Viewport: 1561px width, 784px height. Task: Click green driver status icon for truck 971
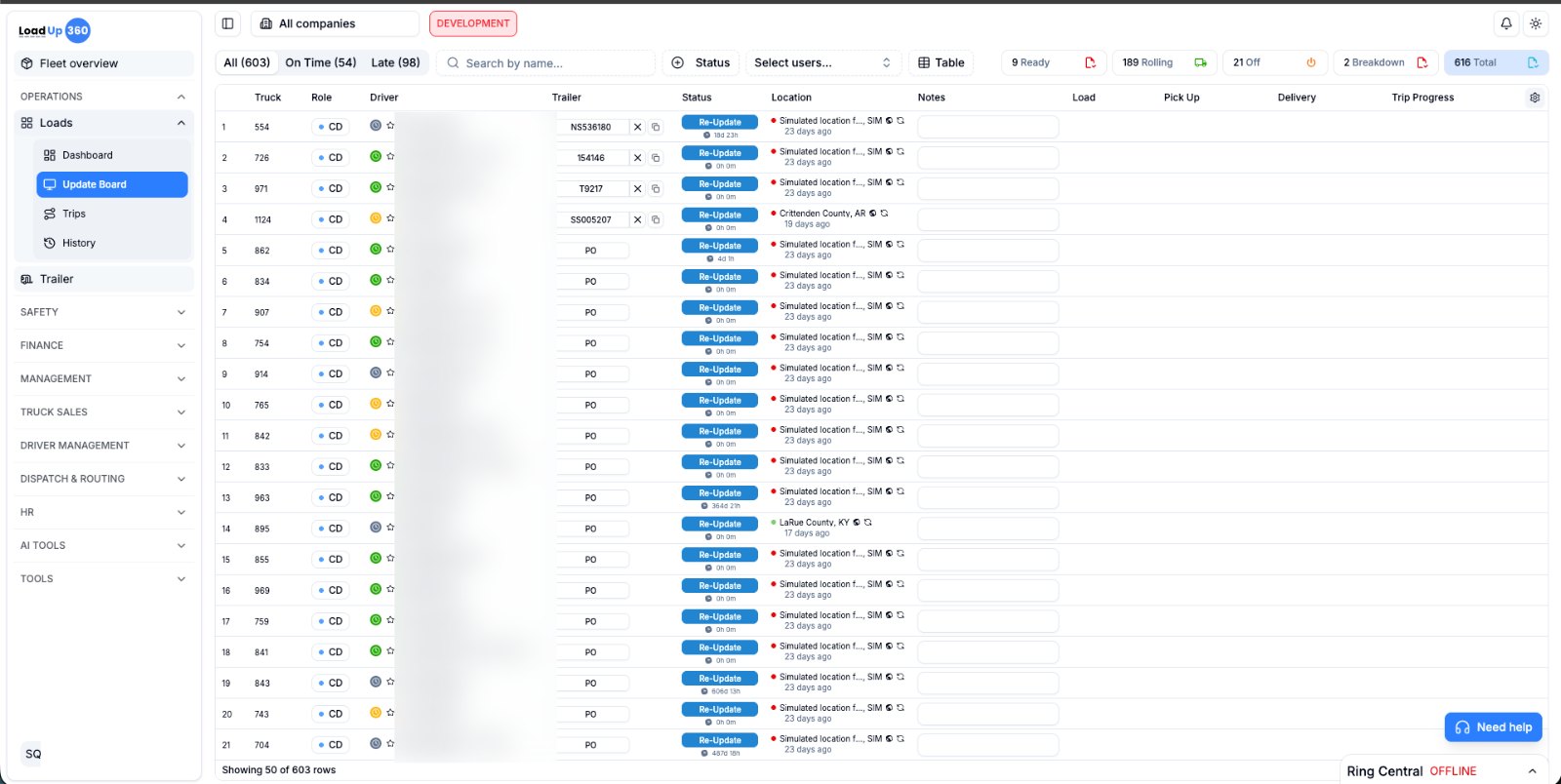tap(376, 187)
